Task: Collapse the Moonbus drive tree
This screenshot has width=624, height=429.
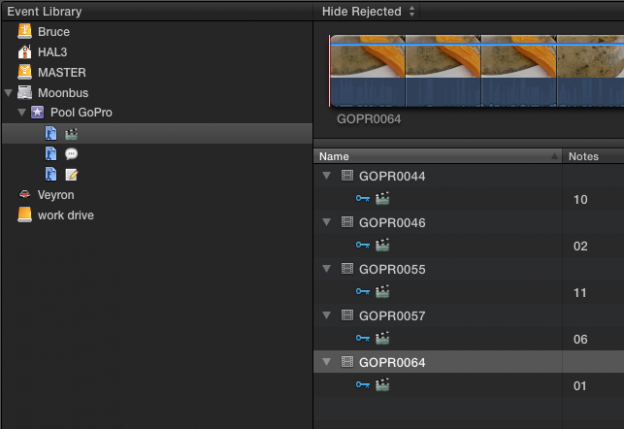Action: [x=8, y=93]
